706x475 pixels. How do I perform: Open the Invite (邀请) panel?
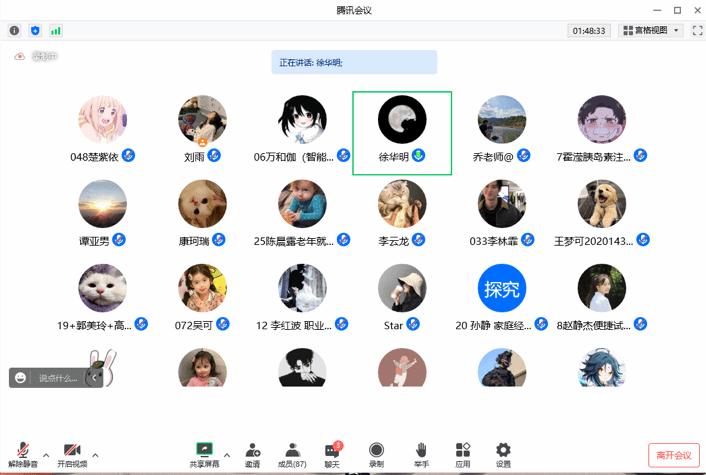[253, 455]
